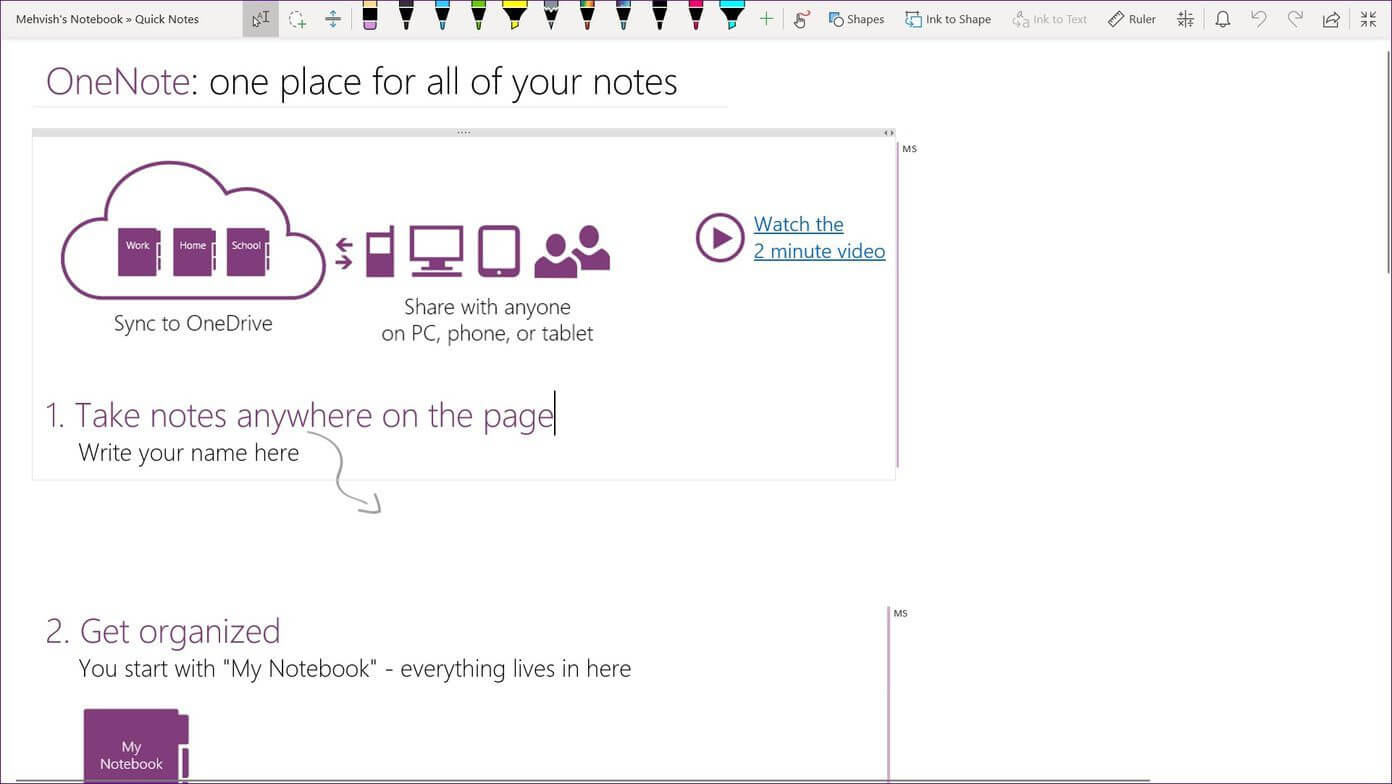
Task: Choose the Insert or Remove Space tool
Action: (x=333, y=19)
